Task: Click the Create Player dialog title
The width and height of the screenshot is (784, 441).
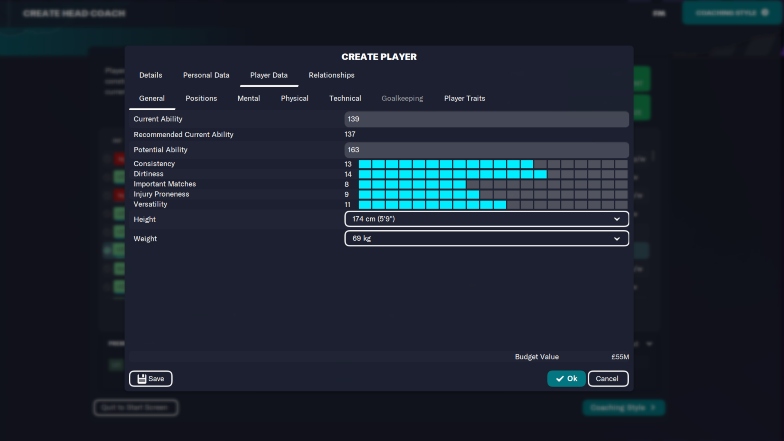Action: tap(379, 57)
